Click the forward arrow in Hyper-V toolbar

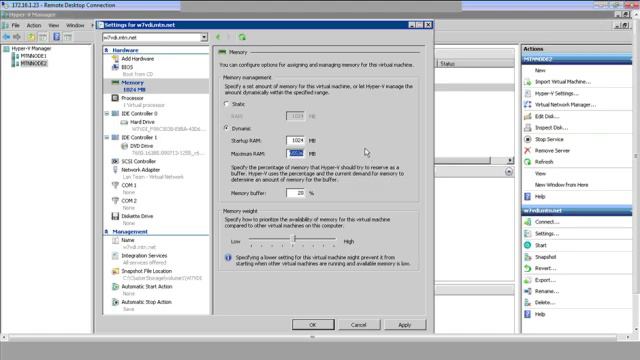(x=17, y=37)
